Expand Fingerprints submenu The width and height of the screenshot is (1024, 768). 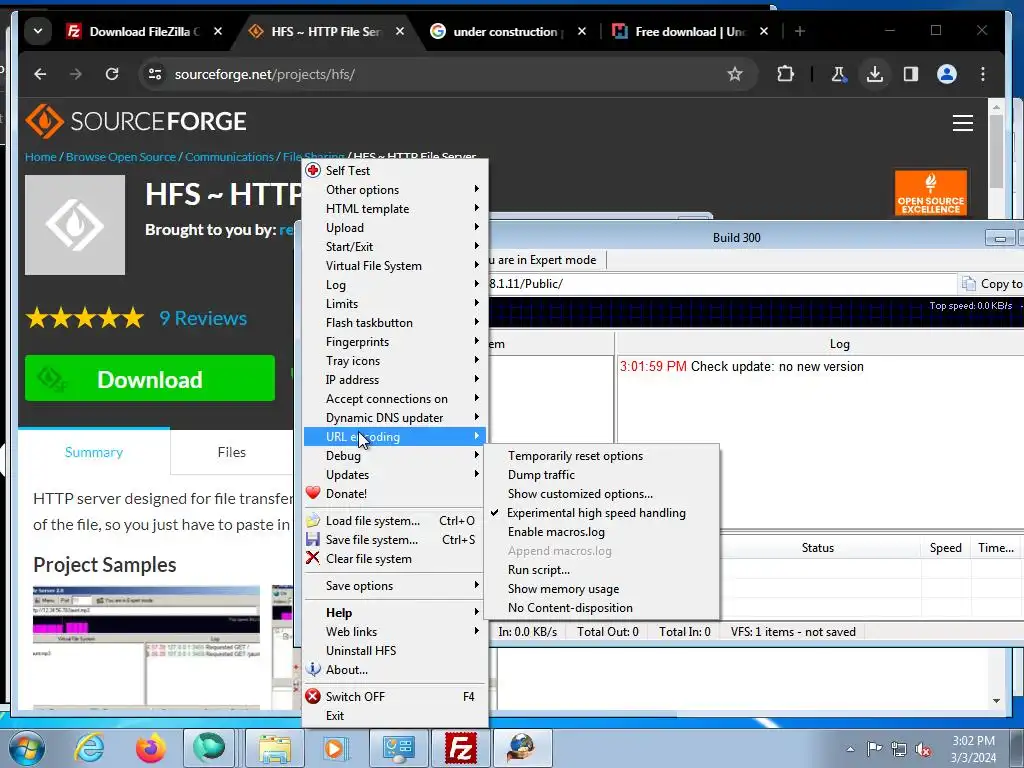tap(396, 342)
